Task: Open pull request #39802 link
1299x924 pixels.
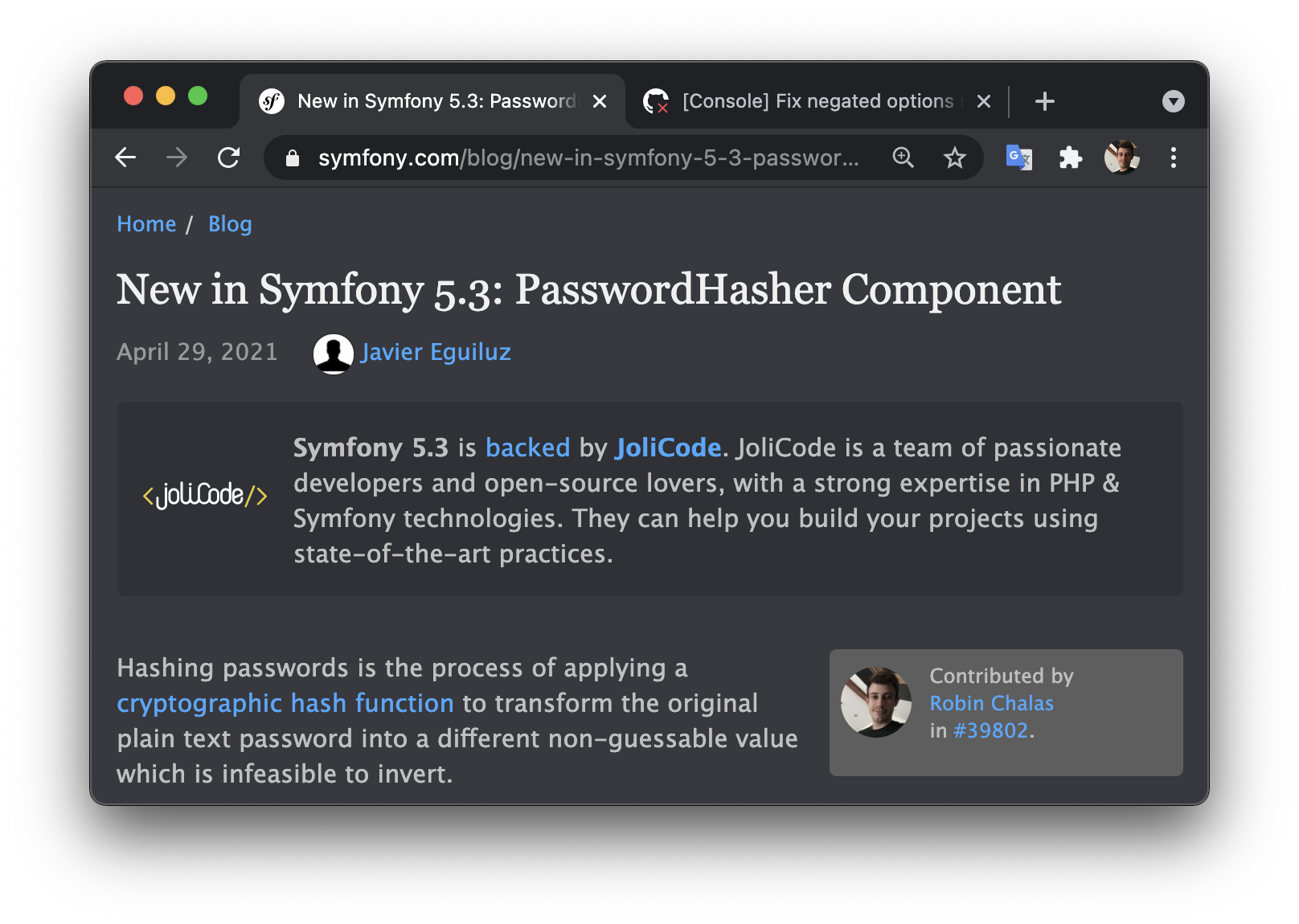Action: click(x=990, y=730)
